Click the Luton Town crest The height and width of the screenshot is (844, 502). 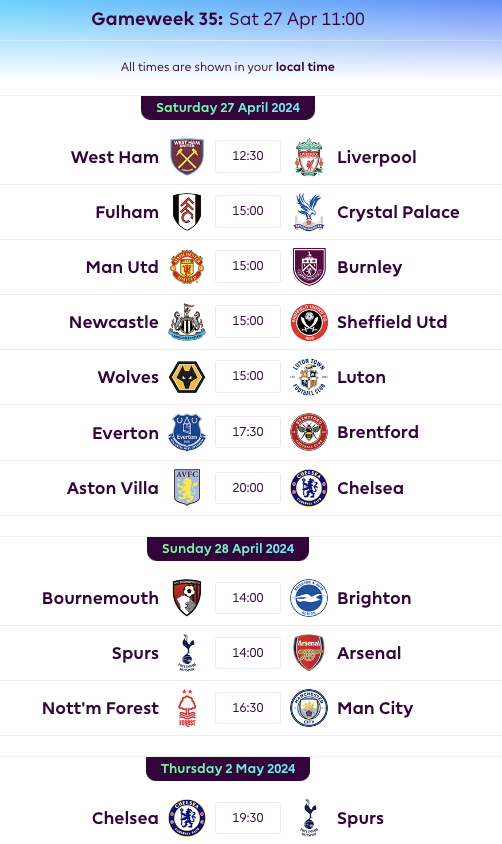[309, 377]
